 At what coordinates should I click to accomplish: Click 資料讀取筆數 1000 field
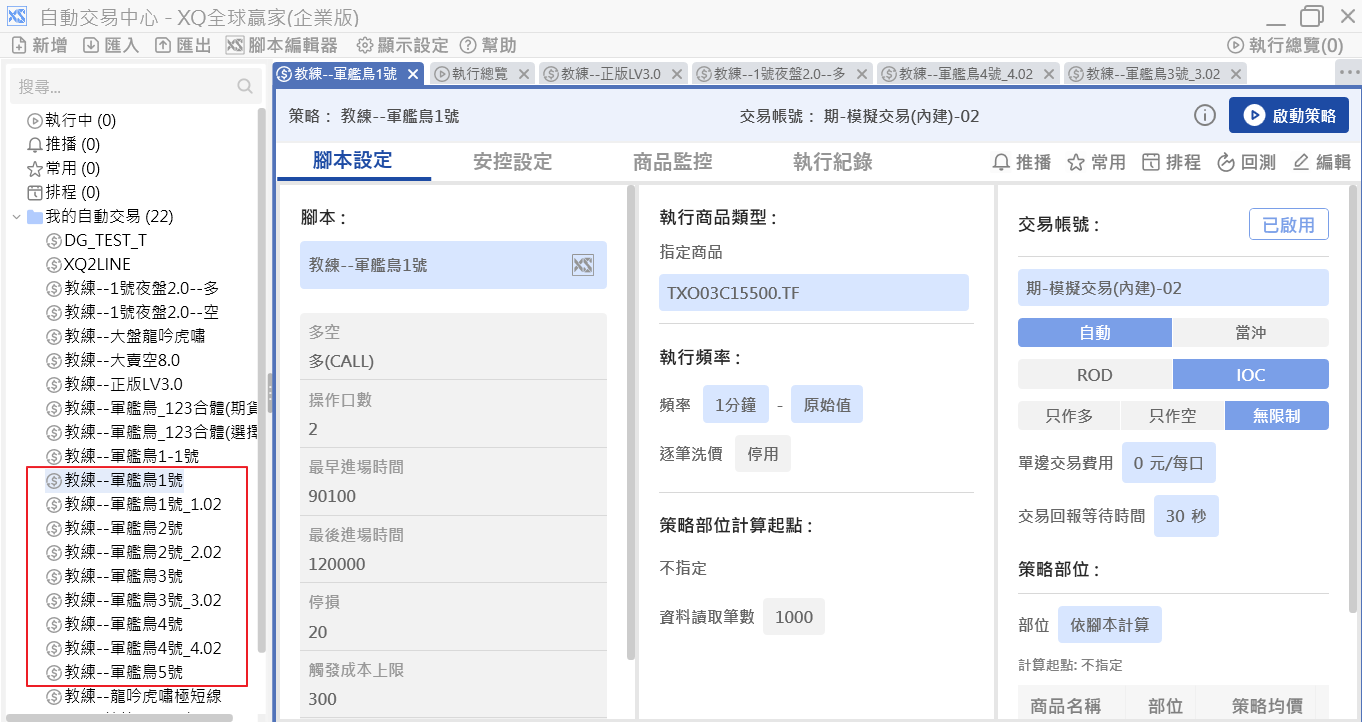[x=794, y=617]
